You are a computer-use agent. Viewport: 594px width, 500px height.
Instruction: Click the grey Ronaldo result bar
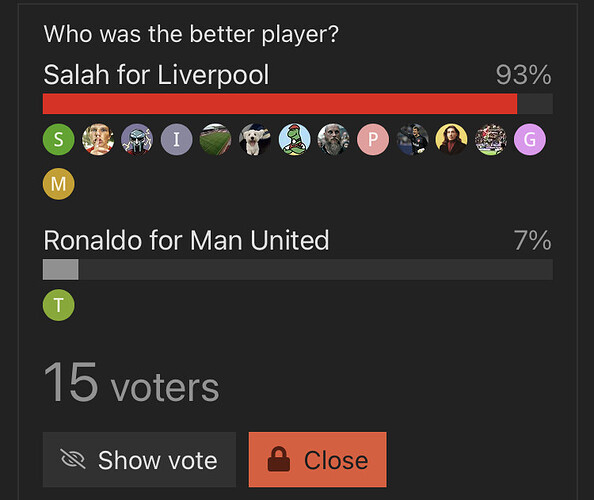61,269
